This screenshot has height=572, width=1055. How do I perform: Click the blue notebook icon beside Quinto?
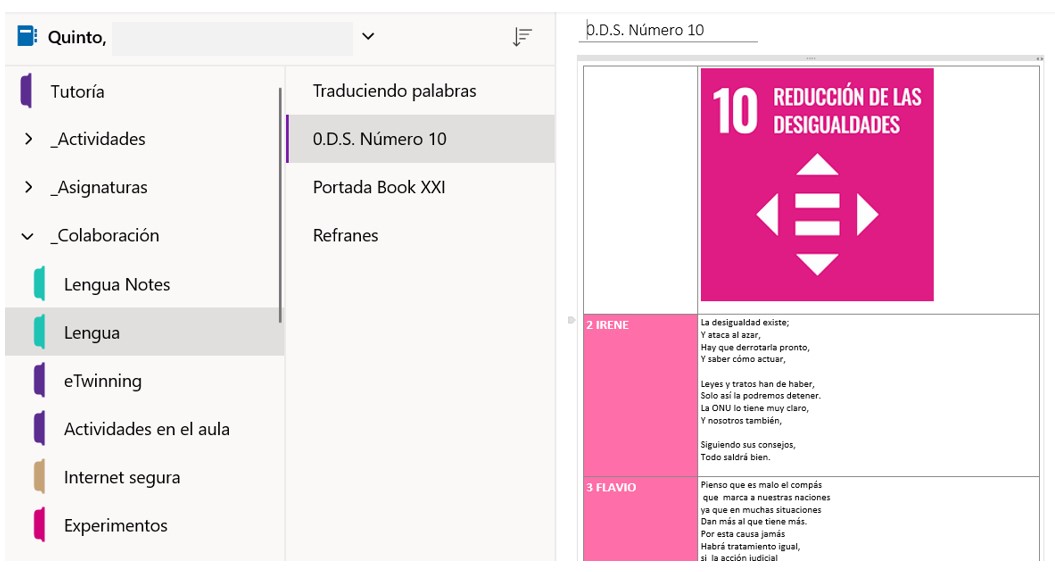click(27, 36)
